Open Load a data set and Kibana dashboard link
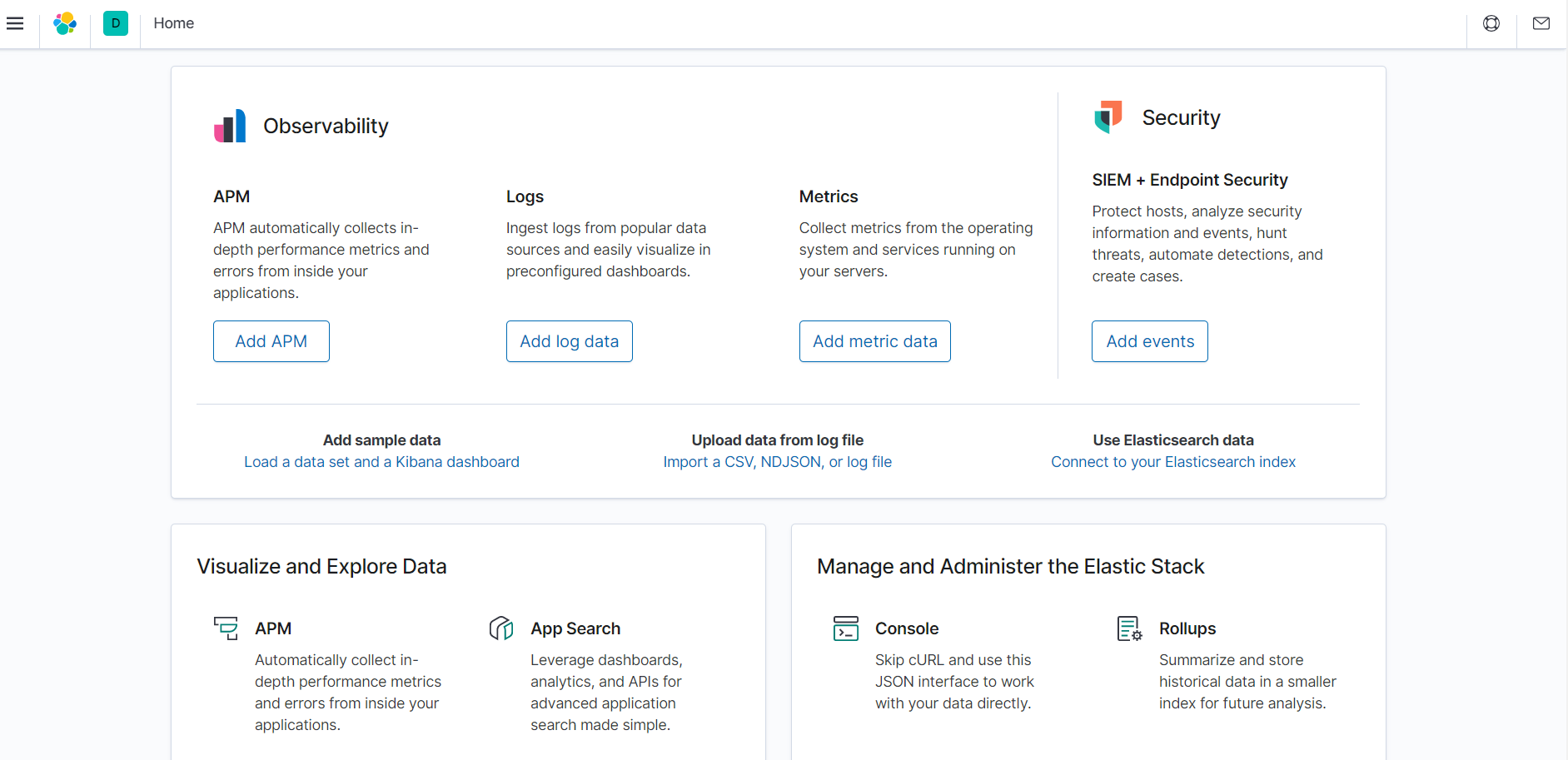 [x=381, y=462]
